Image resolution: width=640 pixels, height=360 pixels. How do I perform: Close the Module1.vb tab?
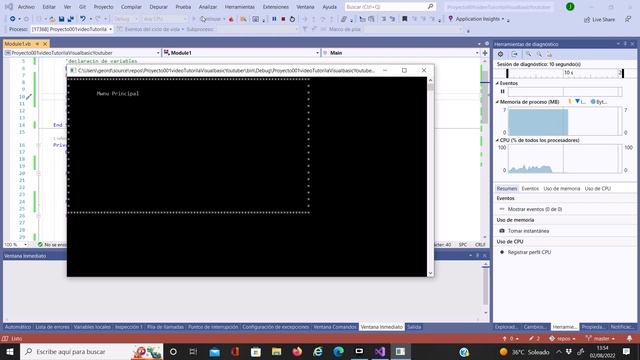pos(45,44)
